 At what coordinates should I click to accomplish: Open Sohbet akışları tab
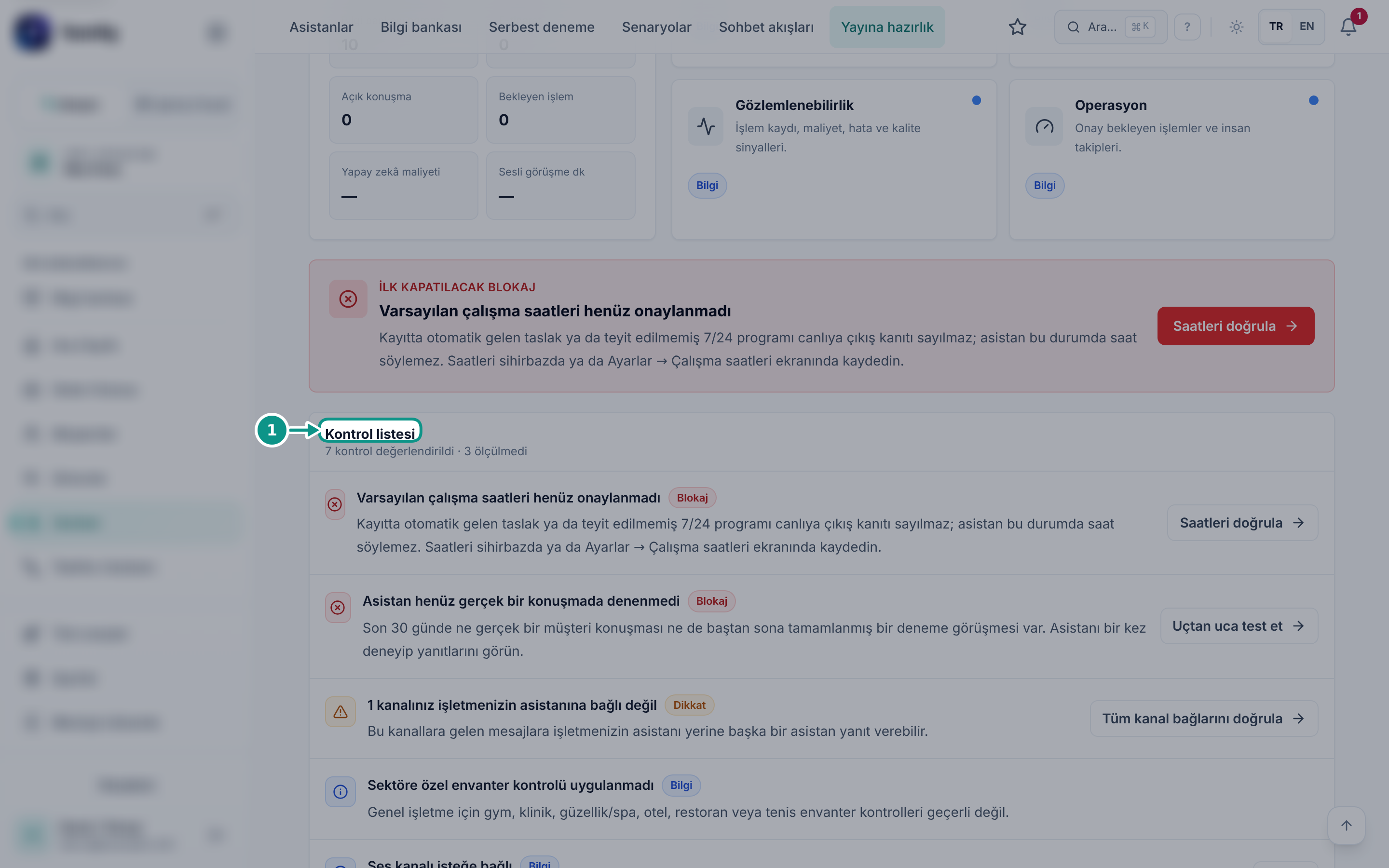[x=766, y=27]
